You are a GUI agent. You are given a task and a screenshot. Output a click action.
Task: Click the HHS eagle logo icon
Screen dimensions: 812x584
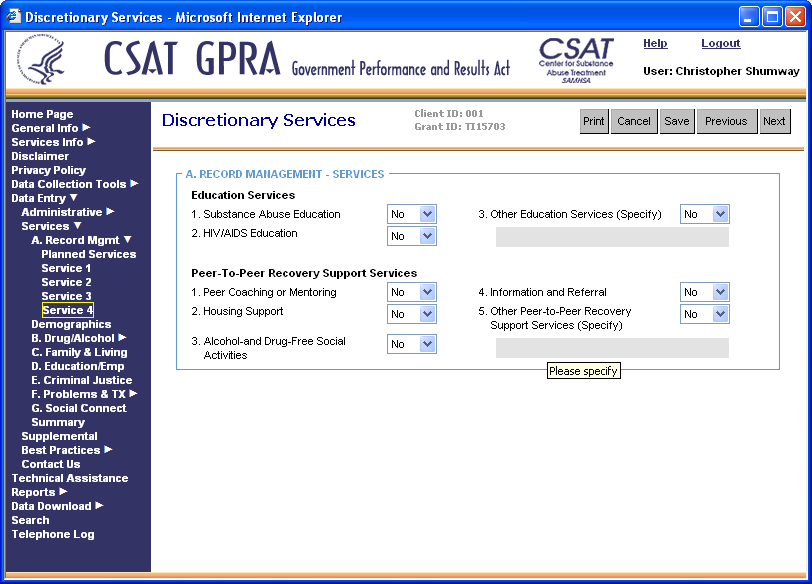[47, 62]
